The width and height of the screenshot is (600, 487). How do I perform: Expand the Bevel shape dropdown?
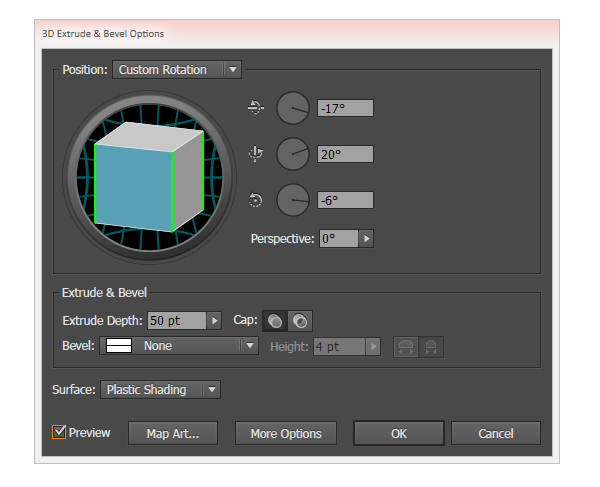[x=249, y=346]
